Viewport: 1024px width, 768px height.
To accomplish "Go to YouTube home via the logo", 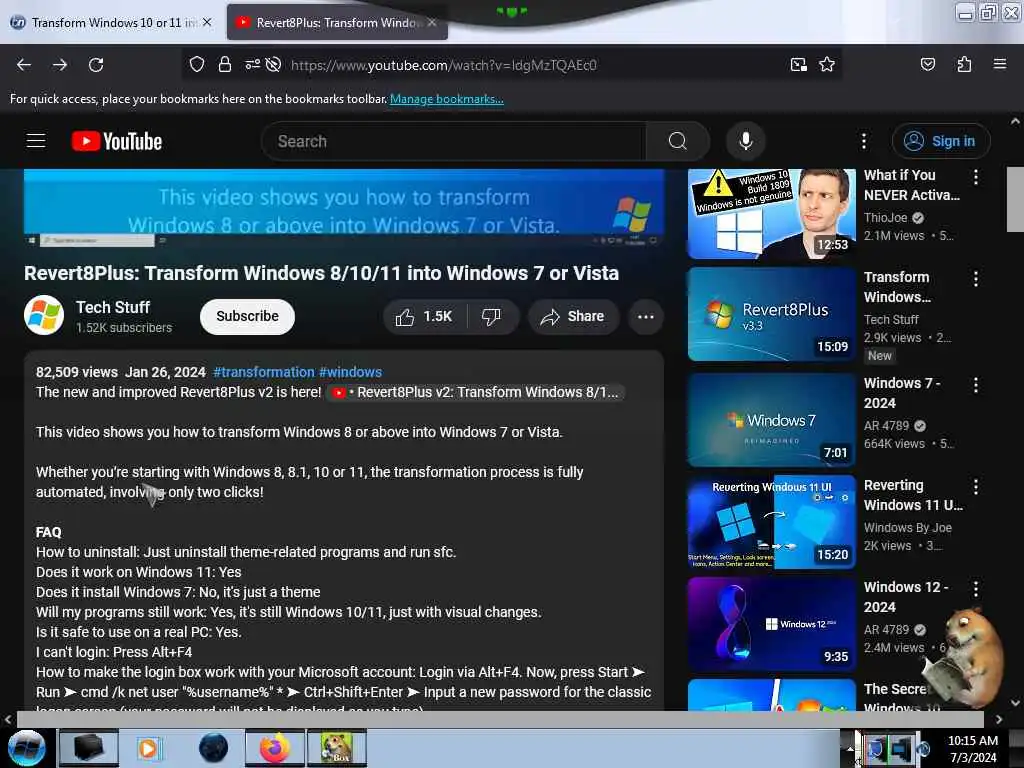I will coord(117,141).
